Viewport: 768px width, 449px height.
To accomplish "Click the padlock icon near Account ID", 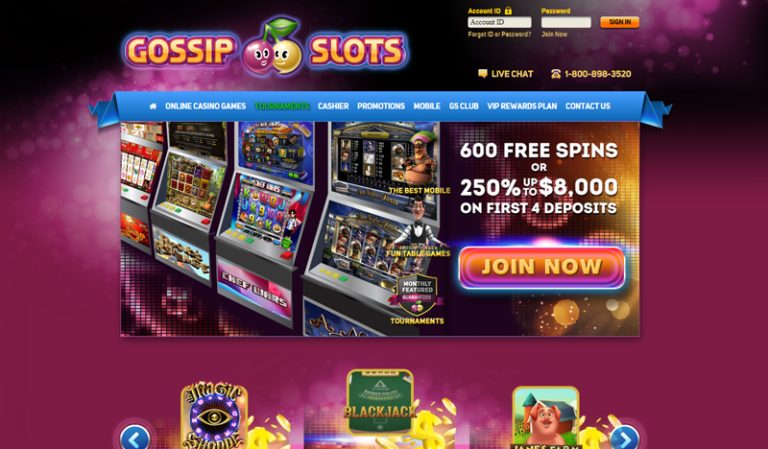I will [508, 10].
